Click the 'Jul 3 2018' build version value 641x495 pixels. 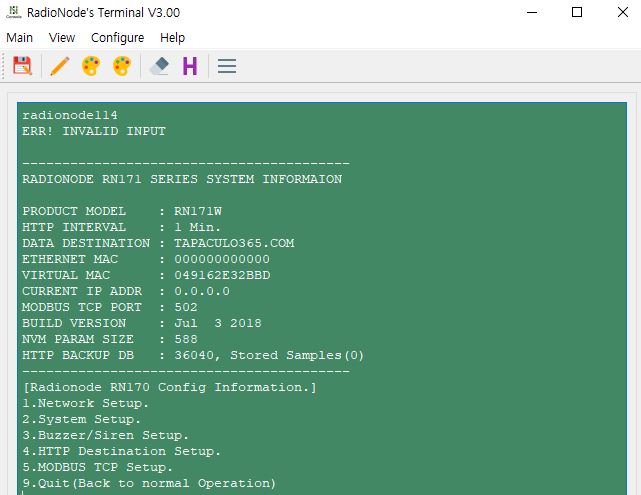218,323
